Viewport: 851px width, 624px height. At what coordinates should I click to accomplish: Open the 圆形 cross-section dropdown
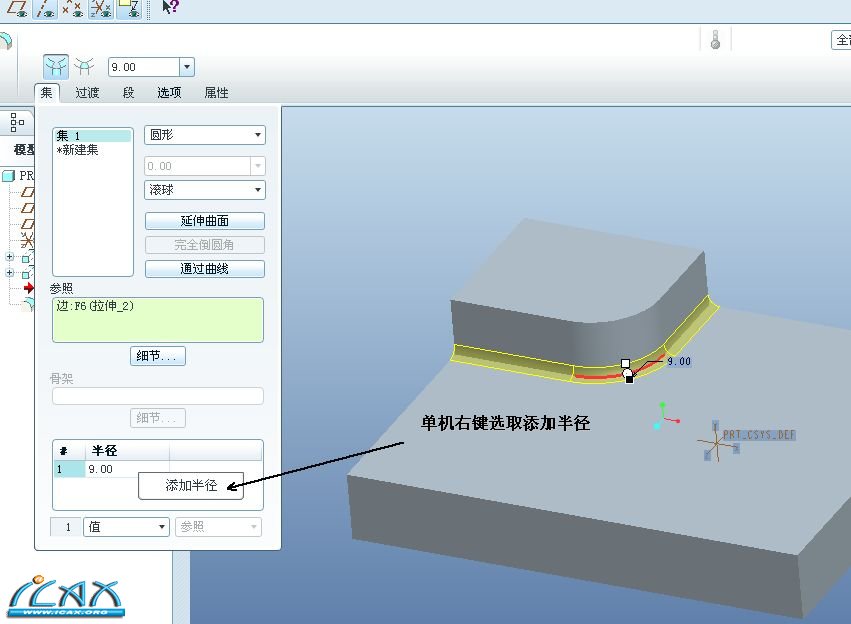205,135
